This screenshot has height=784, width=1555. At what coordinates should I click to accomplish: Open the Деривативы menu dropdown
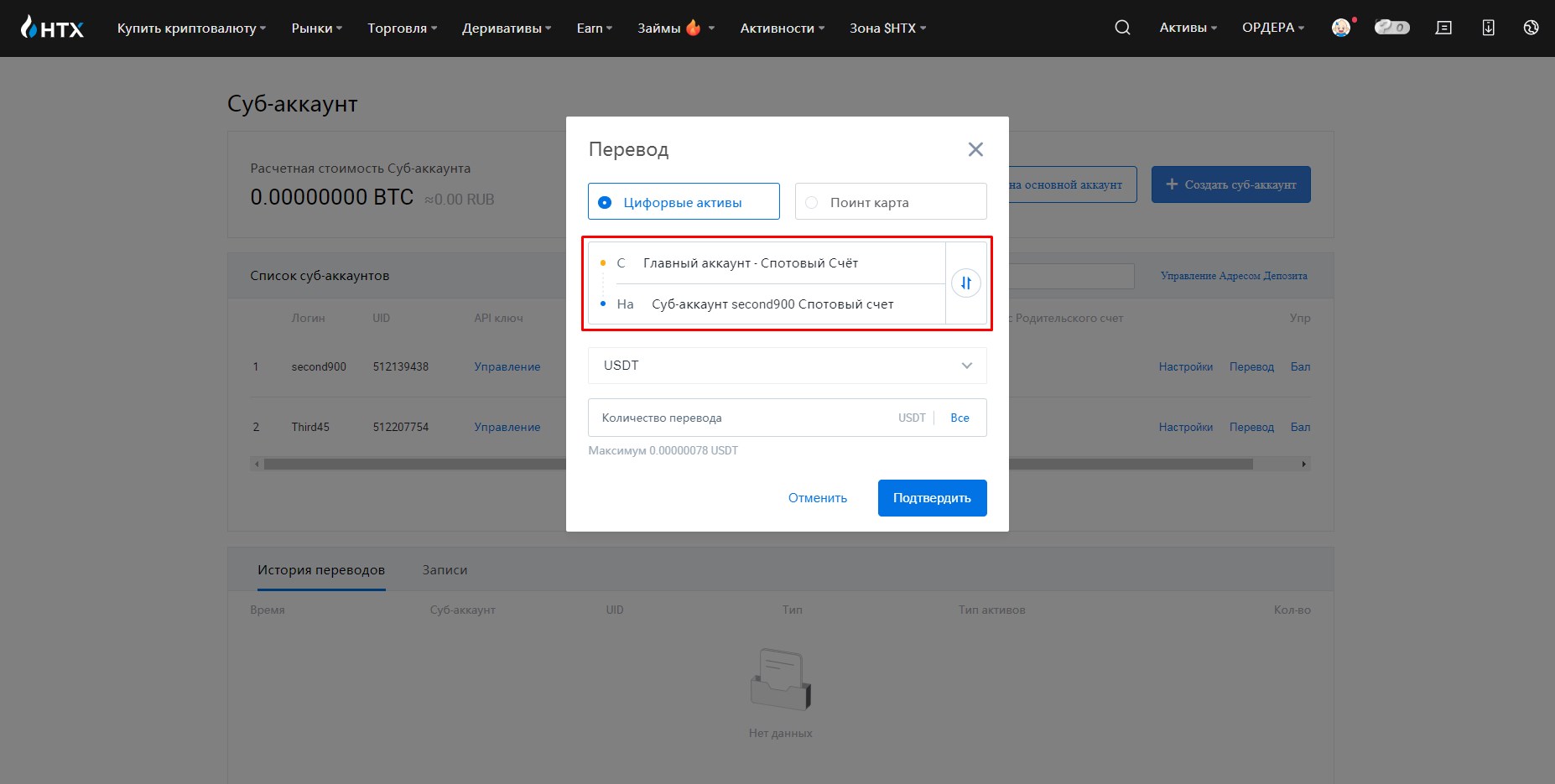tap(507, 28)
